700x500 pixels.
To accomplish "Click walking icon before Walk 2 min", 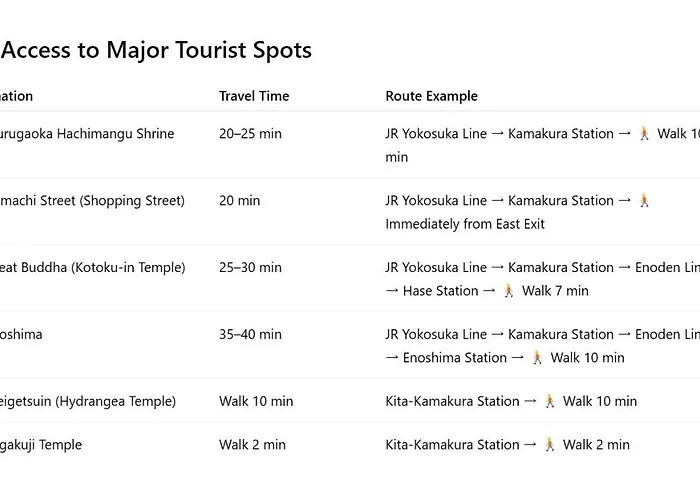I will 550,445.
